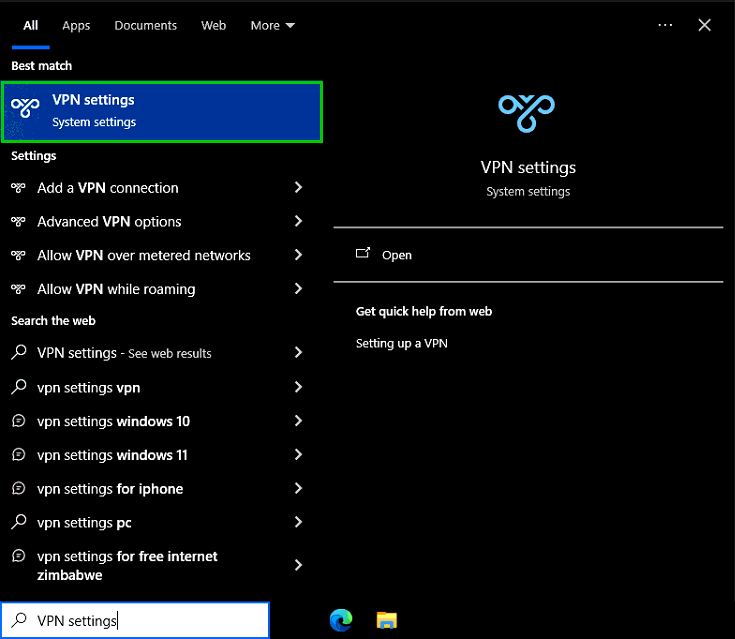Image resolution: width=735 pixels, height=639 pixels.
Task: Select the Web filter tab
Action: pos(214,26)
